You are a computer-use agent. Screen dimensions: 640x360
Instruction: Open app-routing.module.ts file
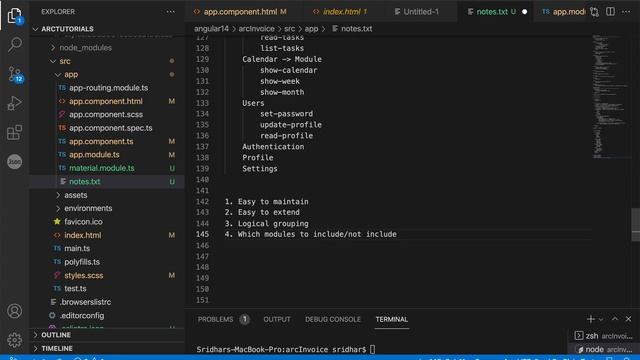pos(108,88)
